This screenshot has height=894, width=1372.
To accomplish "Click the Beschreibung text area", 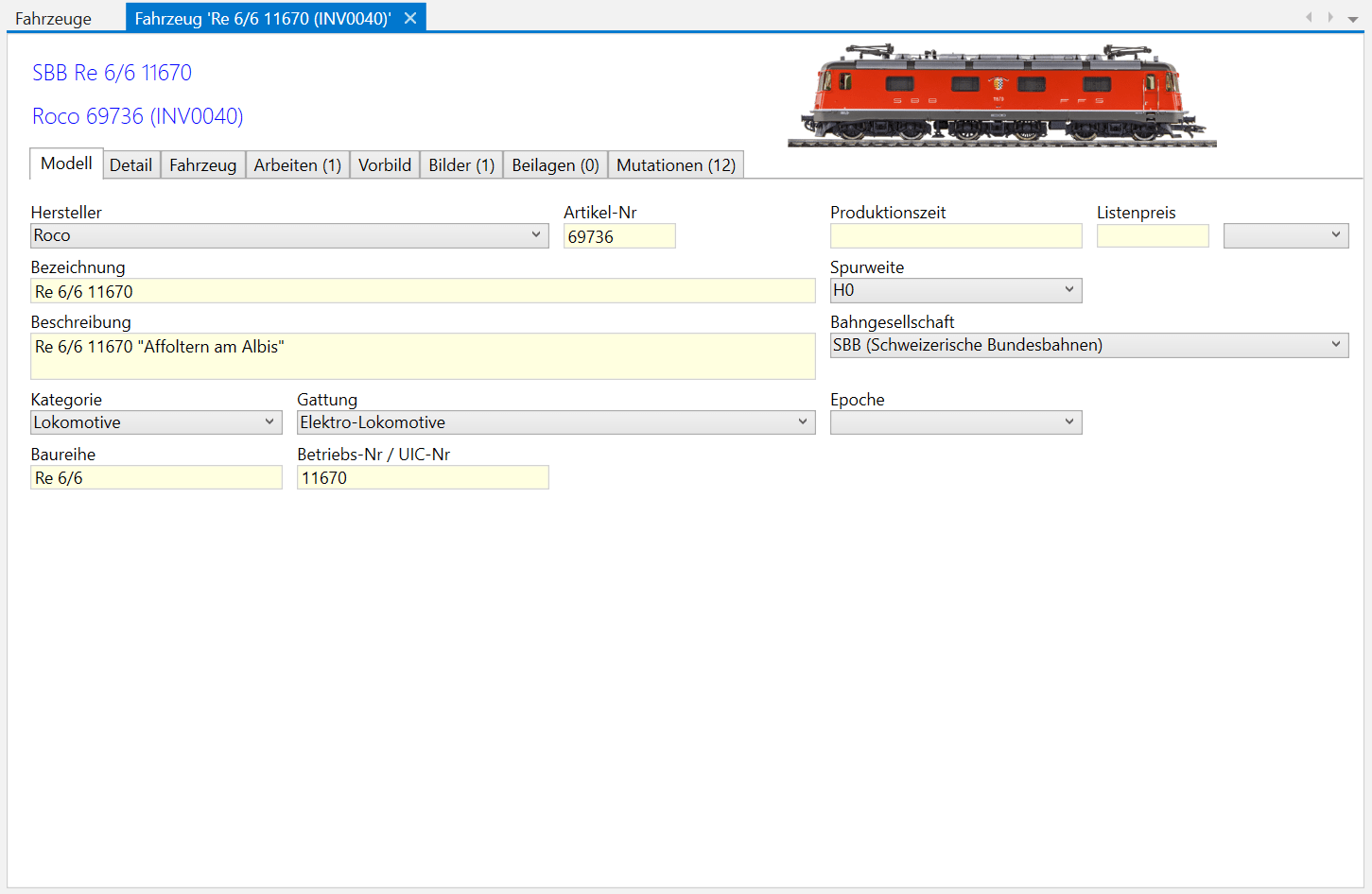I will (423, 356).
